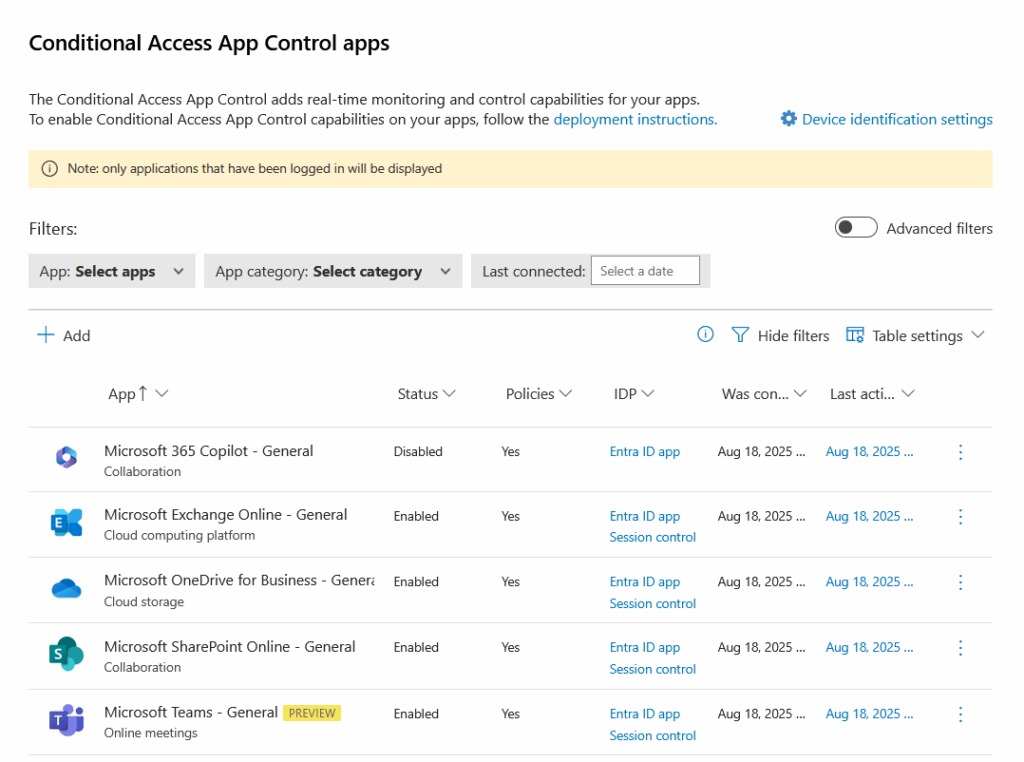1024x762 pixels.
Task: Click the SharePoint Online app icon
Action: tap(66, 654)
